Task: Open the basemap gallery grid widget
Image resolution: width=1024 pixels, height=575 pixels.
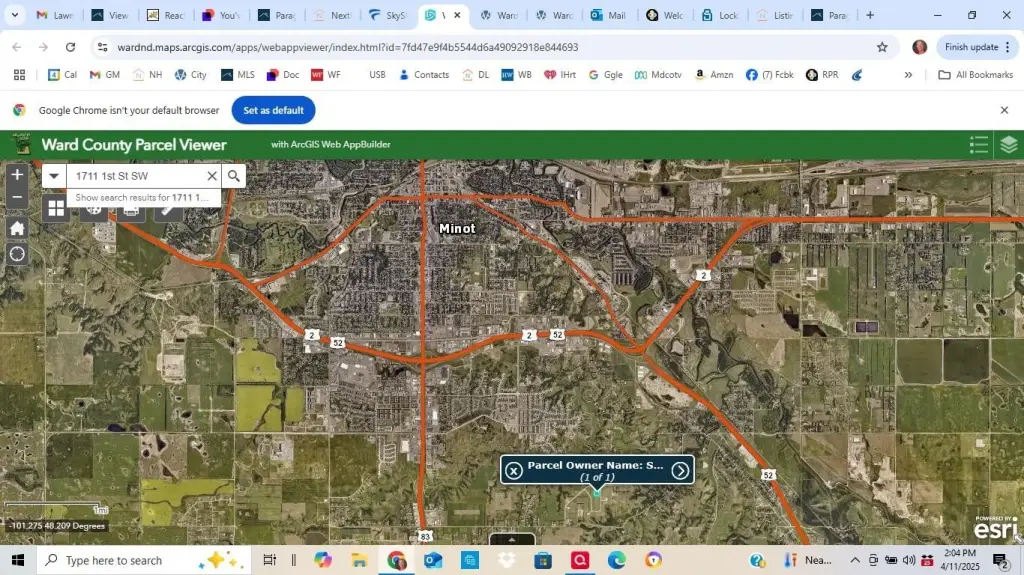Action: point(56,208)
